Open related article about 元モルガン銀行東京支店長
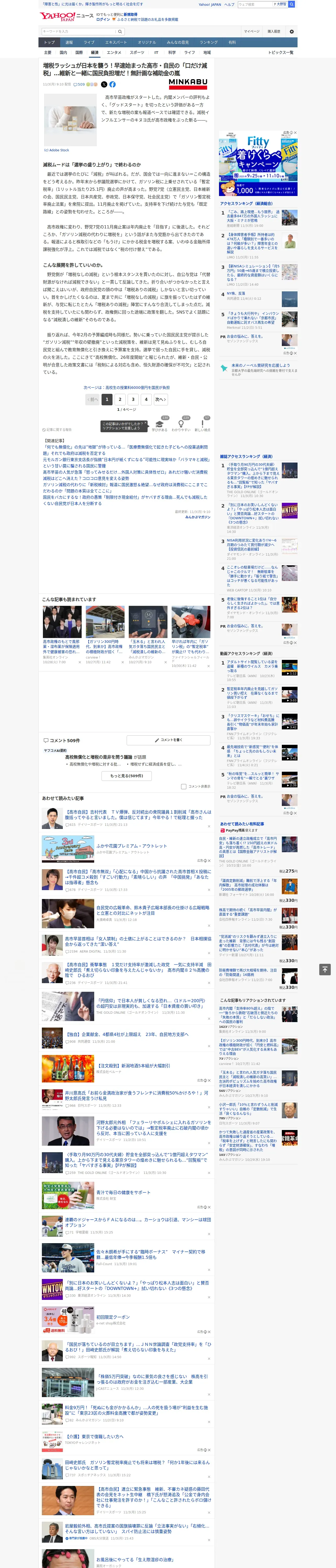The width and height of the screenshot is (336, 1568). pyautogui.click(x=126, y=463)
